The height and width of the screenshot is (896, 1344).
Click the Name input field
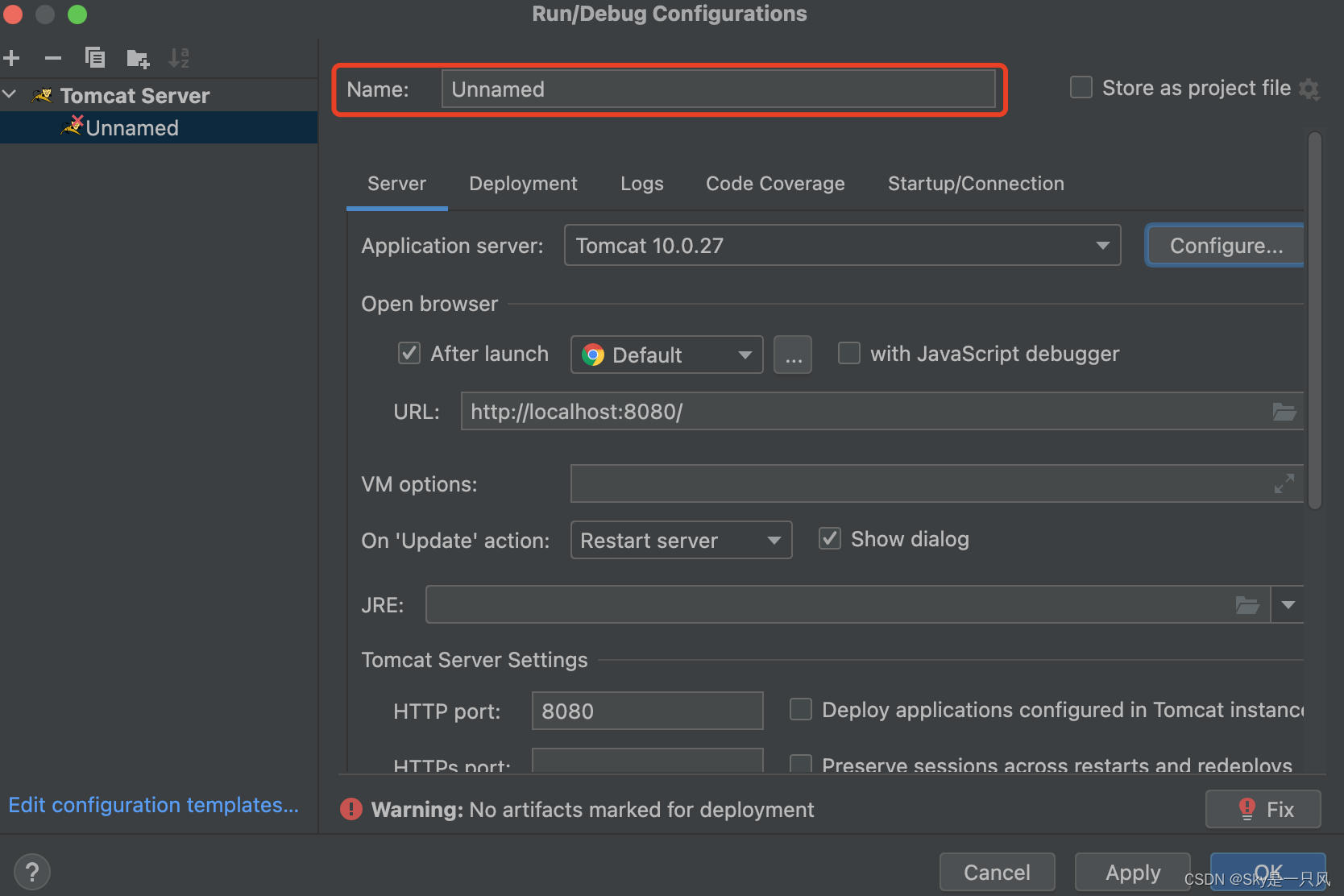point(719,89)
